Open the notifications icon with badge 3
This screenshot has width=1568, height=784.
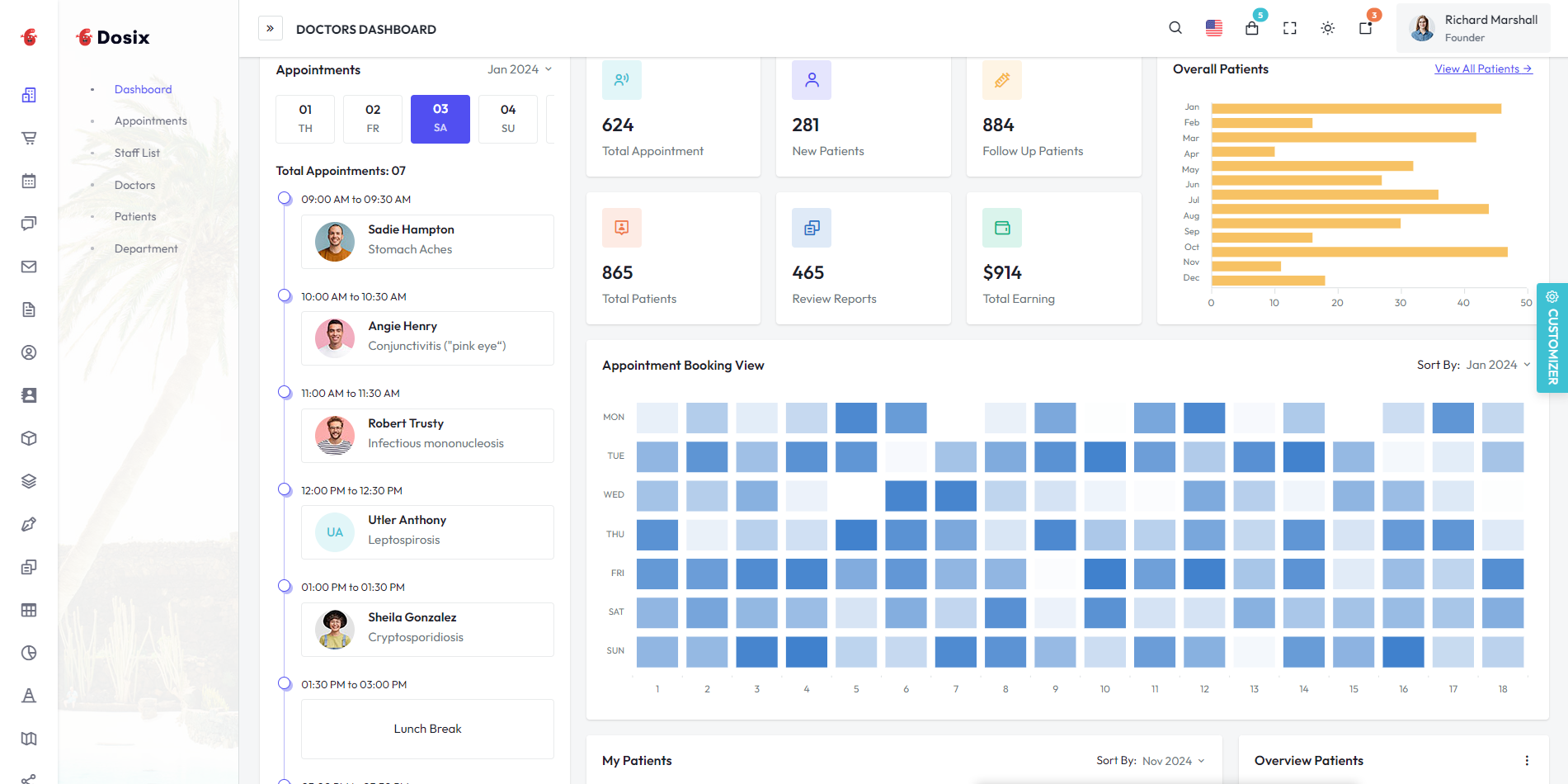[1366, 28]
